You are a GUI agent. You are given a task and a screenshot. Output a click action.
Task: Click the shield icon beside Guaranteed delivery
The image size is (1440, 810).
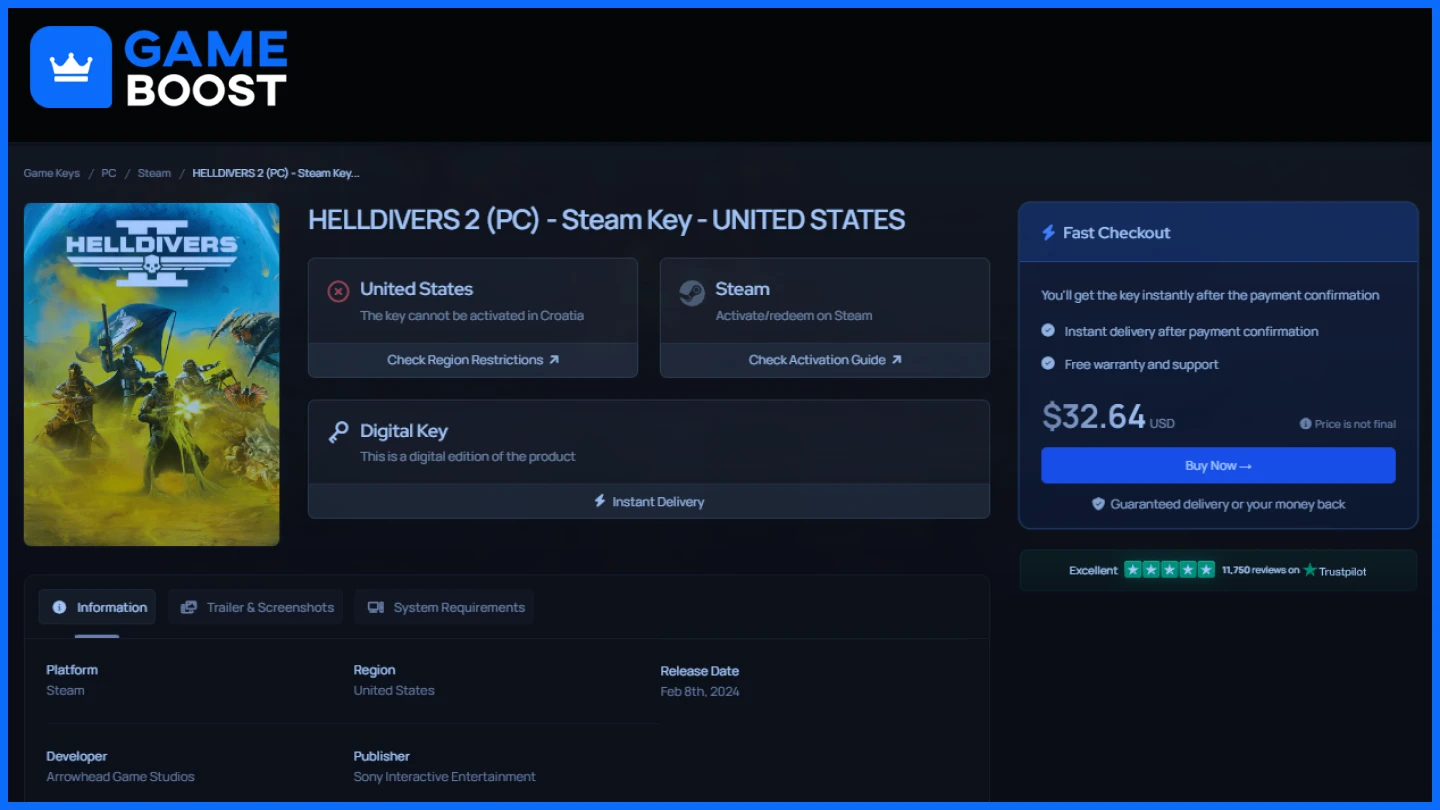[1098, 504]
